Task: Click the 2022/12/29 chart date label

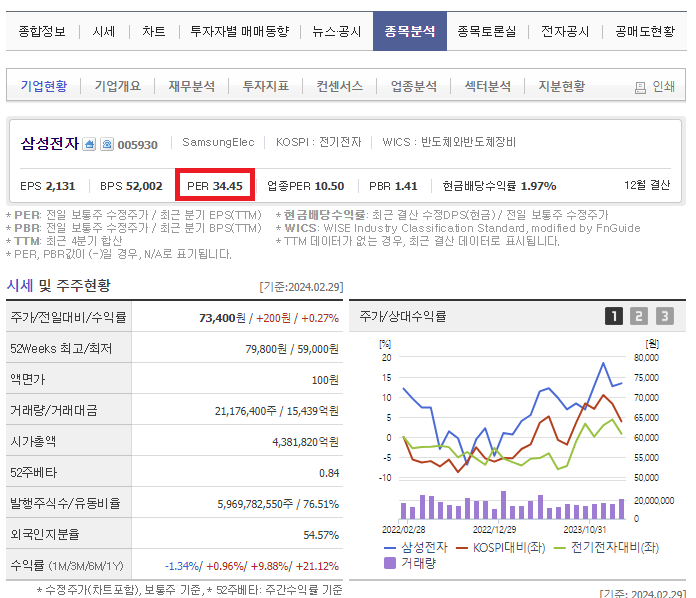Action: coord(494,530)
